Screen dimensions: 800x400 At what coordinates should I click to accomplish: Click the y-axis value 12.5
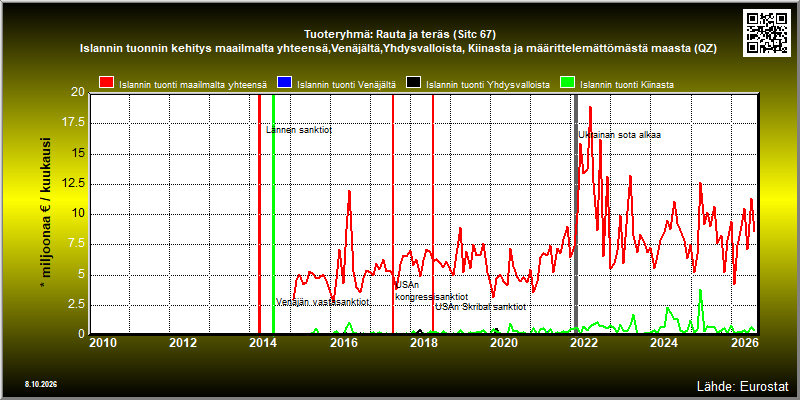pos(73,183)
